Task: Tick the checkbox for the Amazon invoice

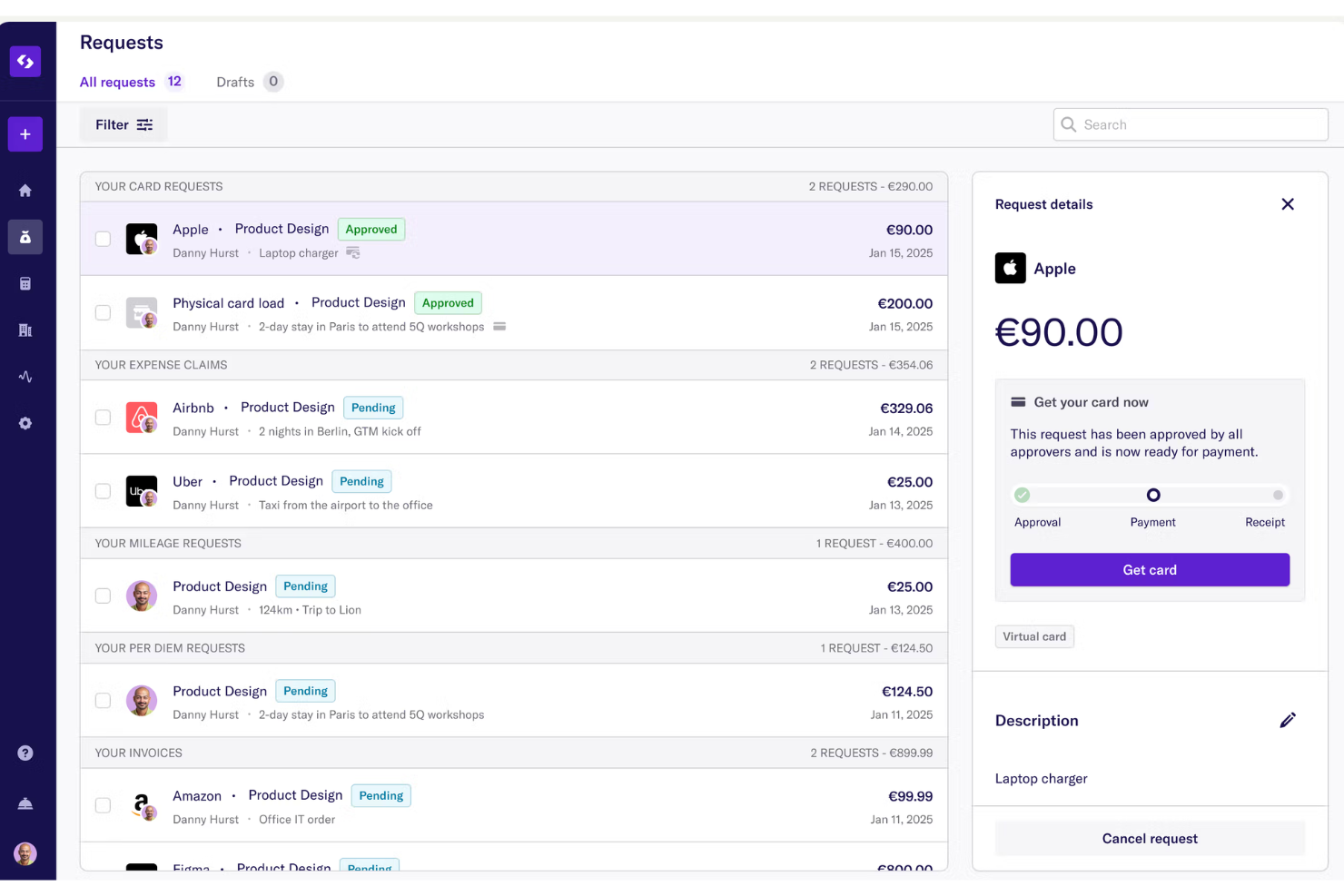Action: click(x=104, y=805)
